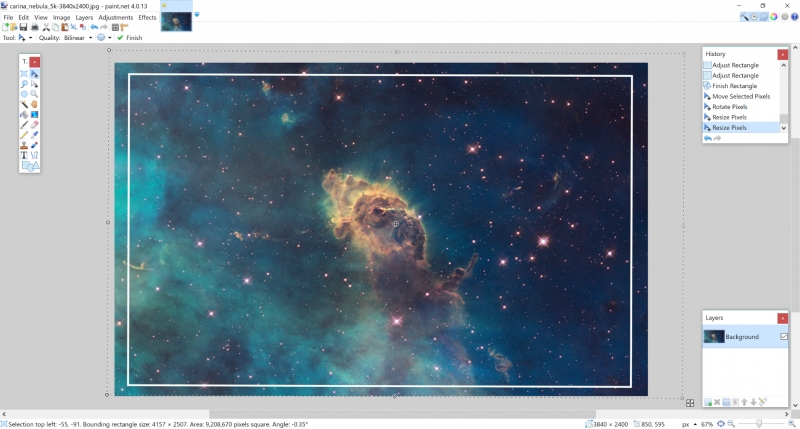The width and height of the screenshot is (800, 429).
Task: Toggle the Colors window button at top right
Action: pos(774,16)
